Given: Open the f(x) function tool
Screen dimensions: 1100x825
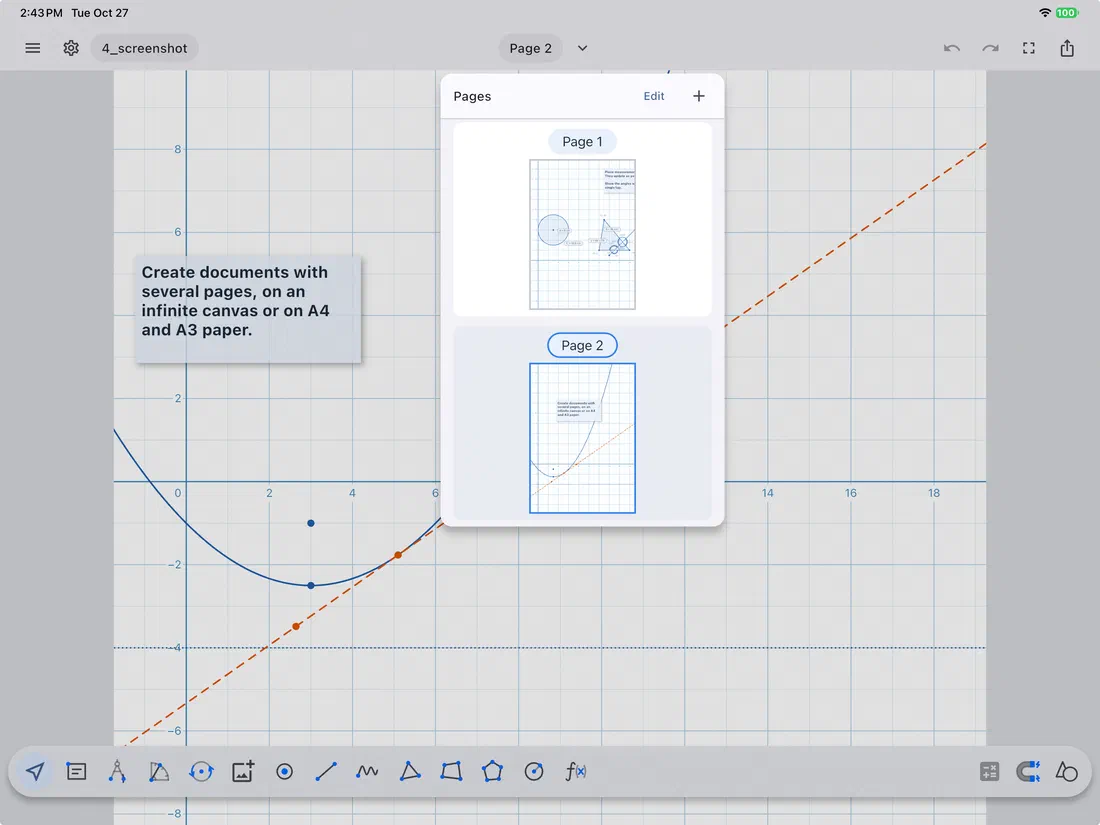Looking at the screenshot, I should [576, 772].
